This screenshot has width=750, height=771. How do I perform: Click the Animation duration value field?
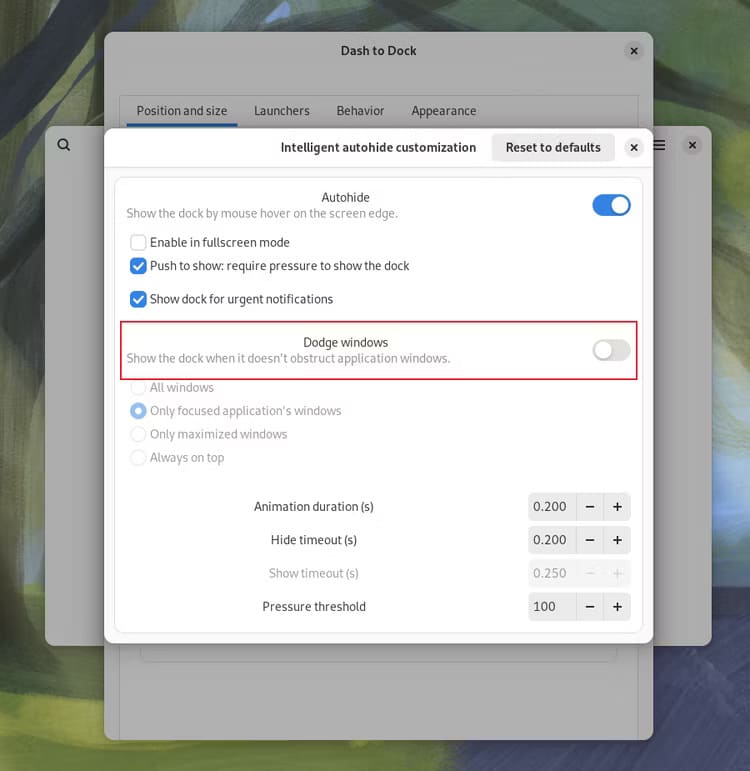click(x=552, y=507)
